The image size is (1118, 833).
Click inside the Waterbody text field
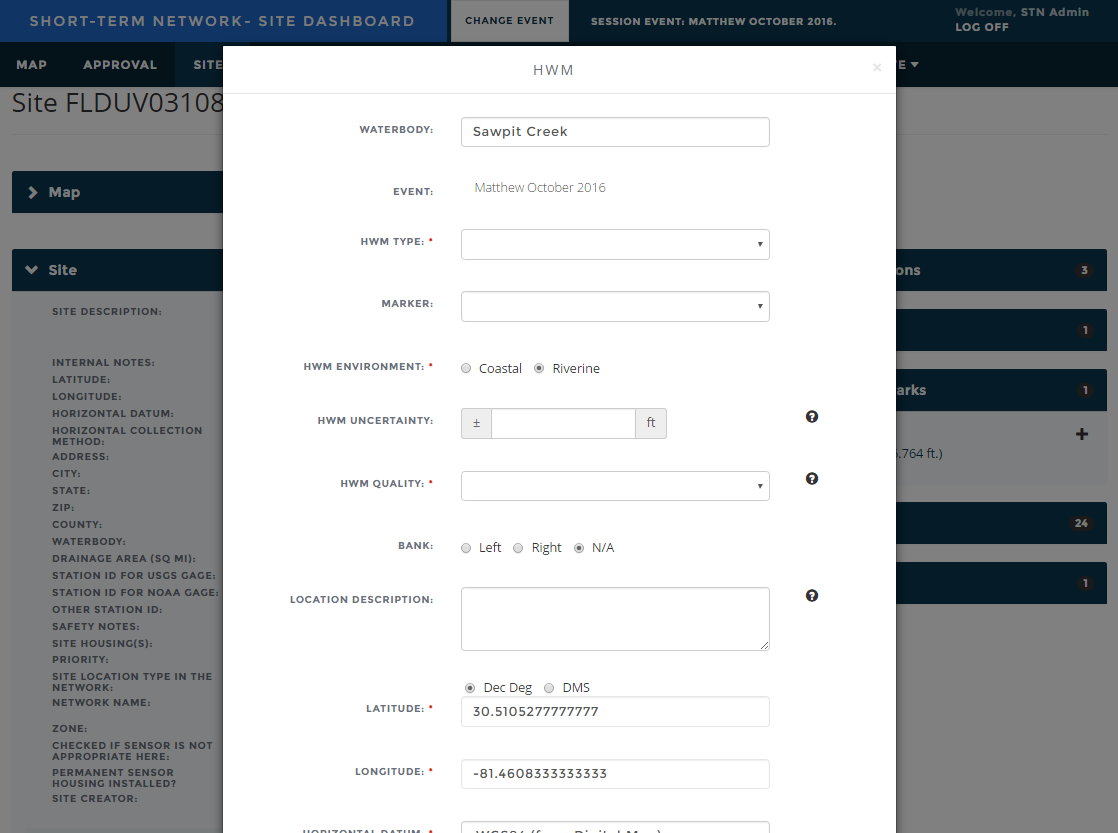coord(614,131)
